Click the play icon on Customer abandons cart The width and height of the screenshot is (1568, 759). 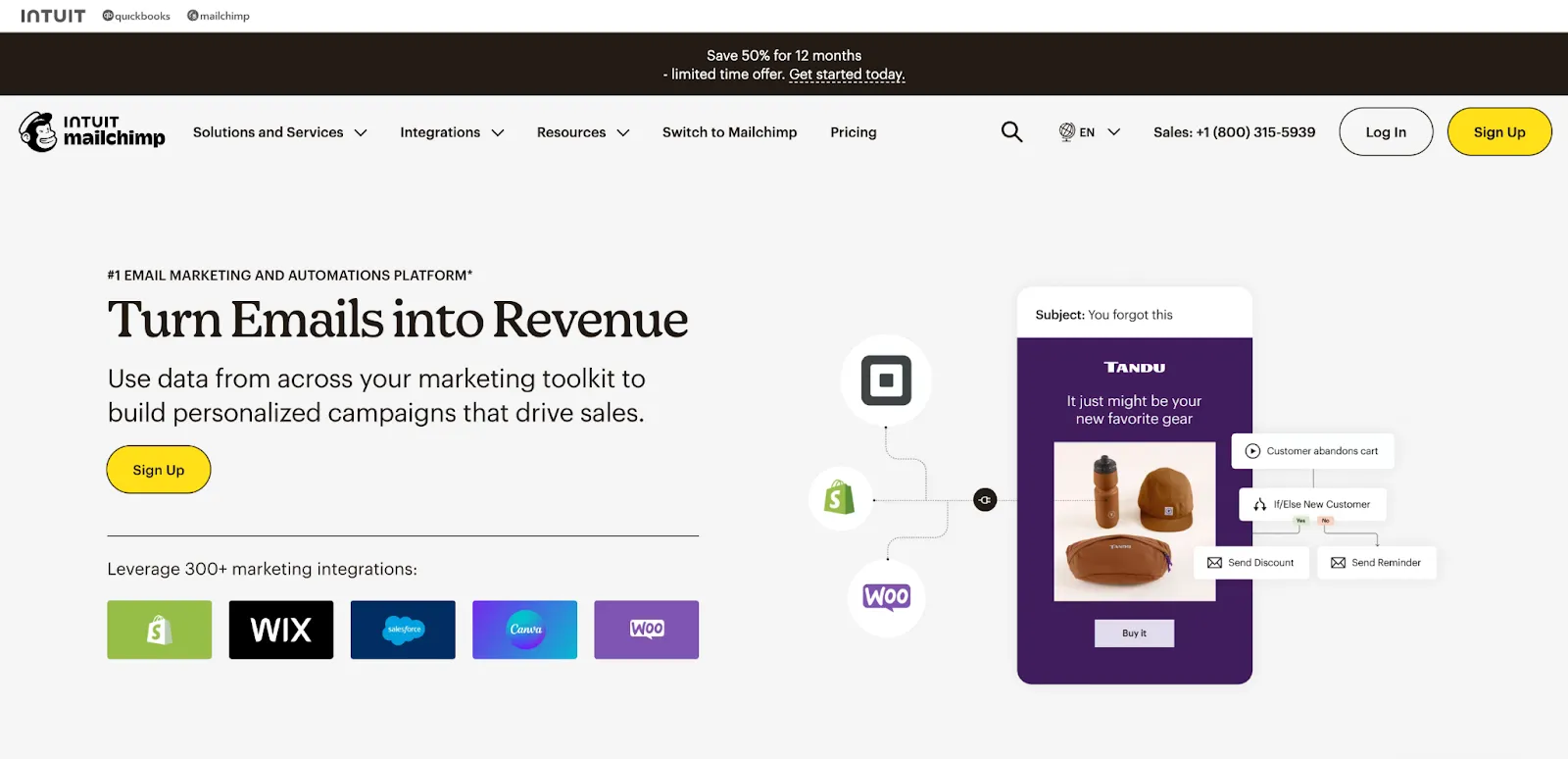point(1252,451)
